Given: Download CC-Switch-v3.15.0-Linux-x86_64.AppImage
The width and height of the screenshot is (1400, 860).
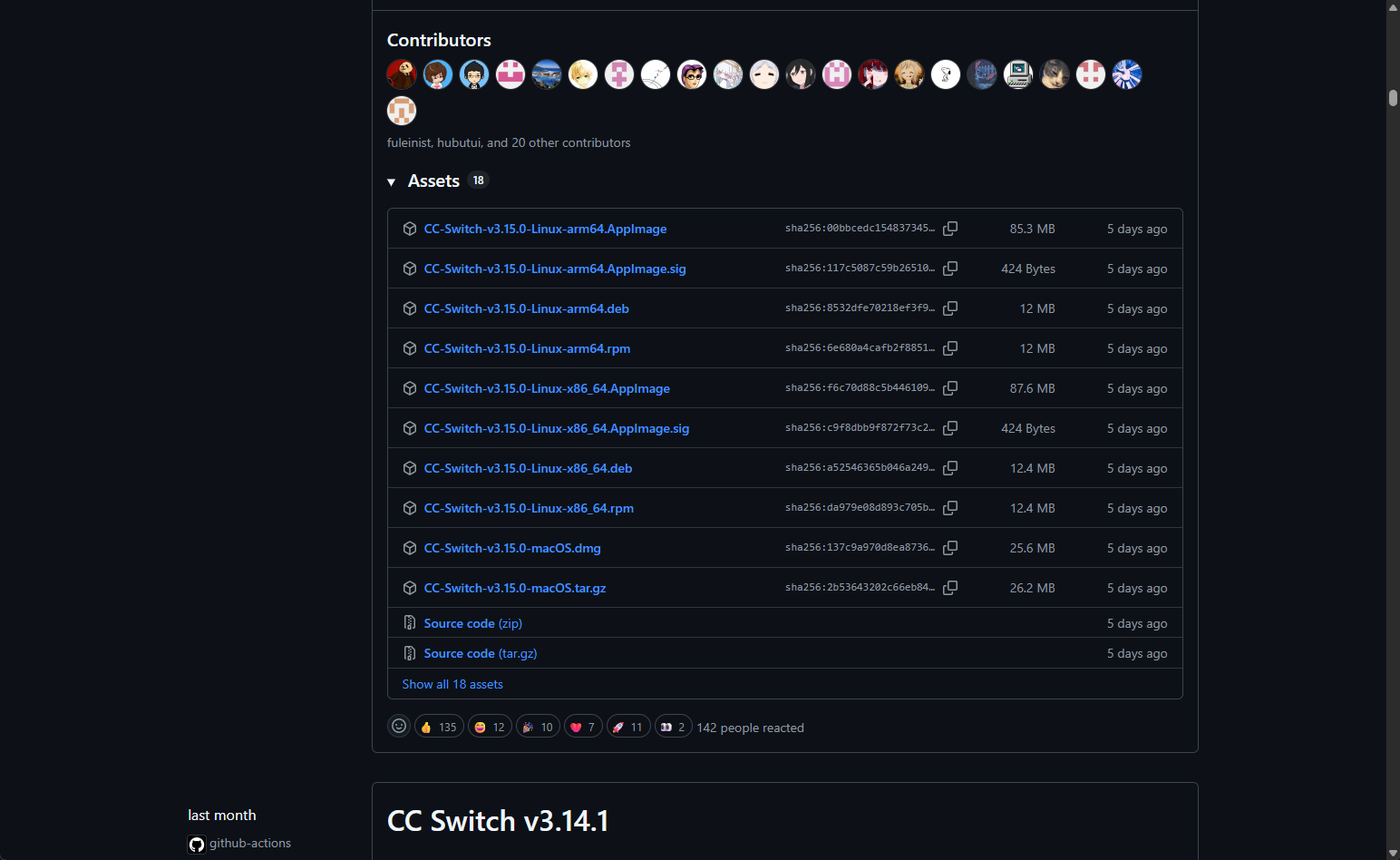Looking at the screenshot, I should click(x=547, y=388).
